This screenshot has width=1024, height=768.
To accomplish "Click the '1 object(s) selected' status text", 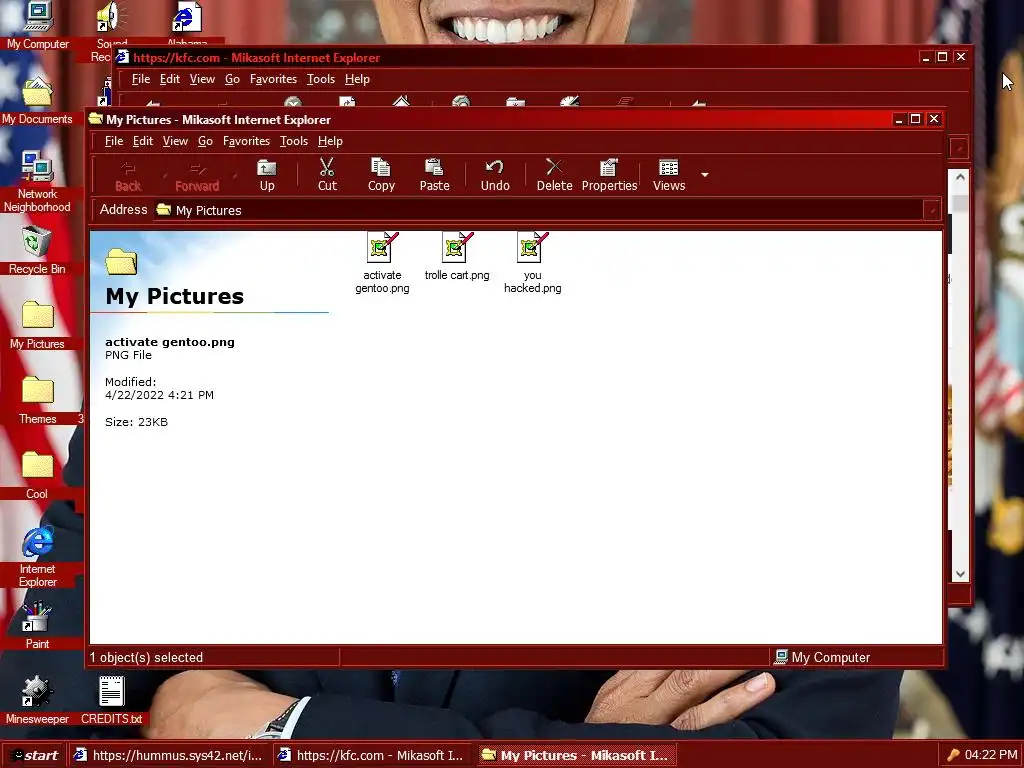I will 146,658.
